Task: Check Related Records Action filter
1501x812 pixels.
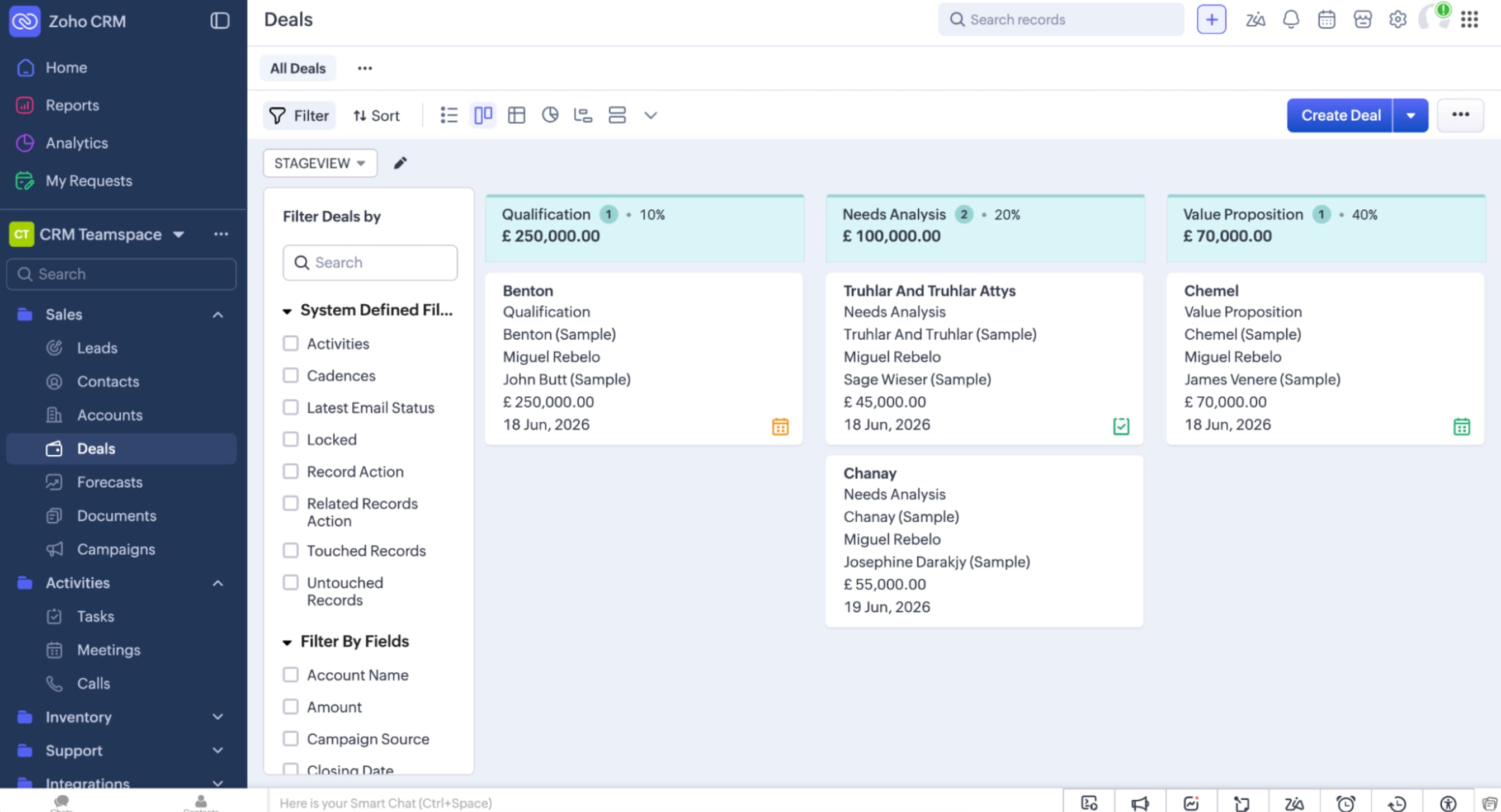Action: click(x=290, y=504)
